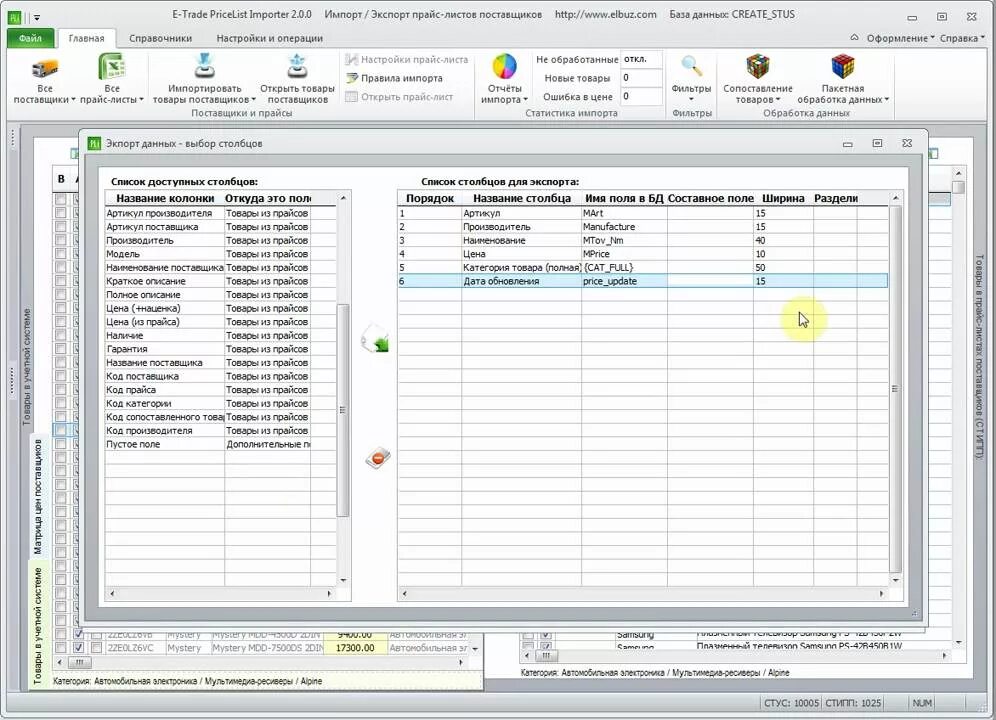The image size is (996, 720).
Task: Remove column from export list red icon
Action: tap(377, 458)
